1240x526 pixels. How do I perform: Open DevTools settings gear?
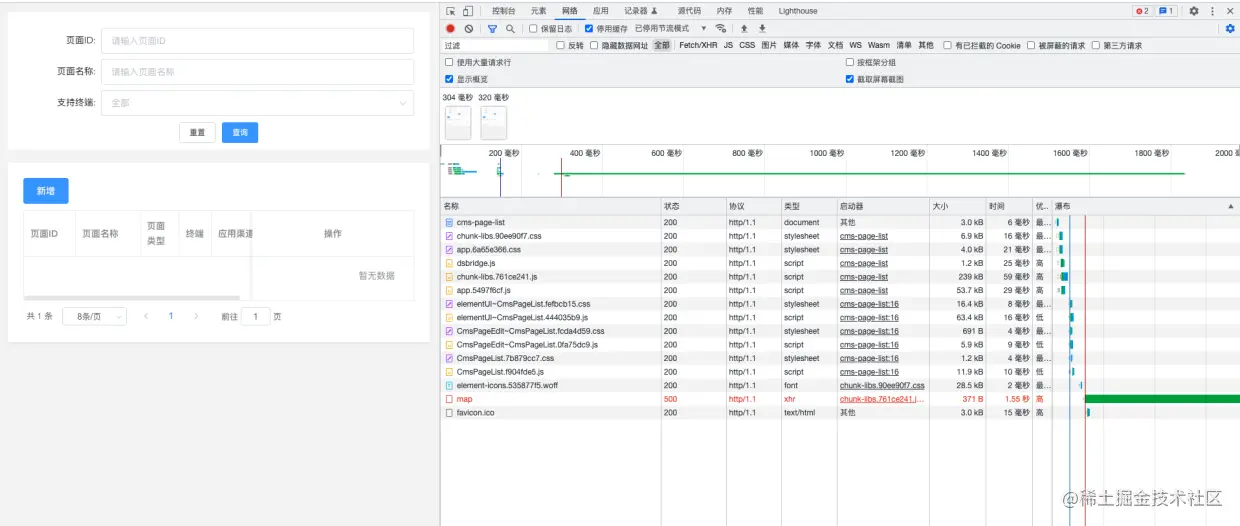point(1193,11)
